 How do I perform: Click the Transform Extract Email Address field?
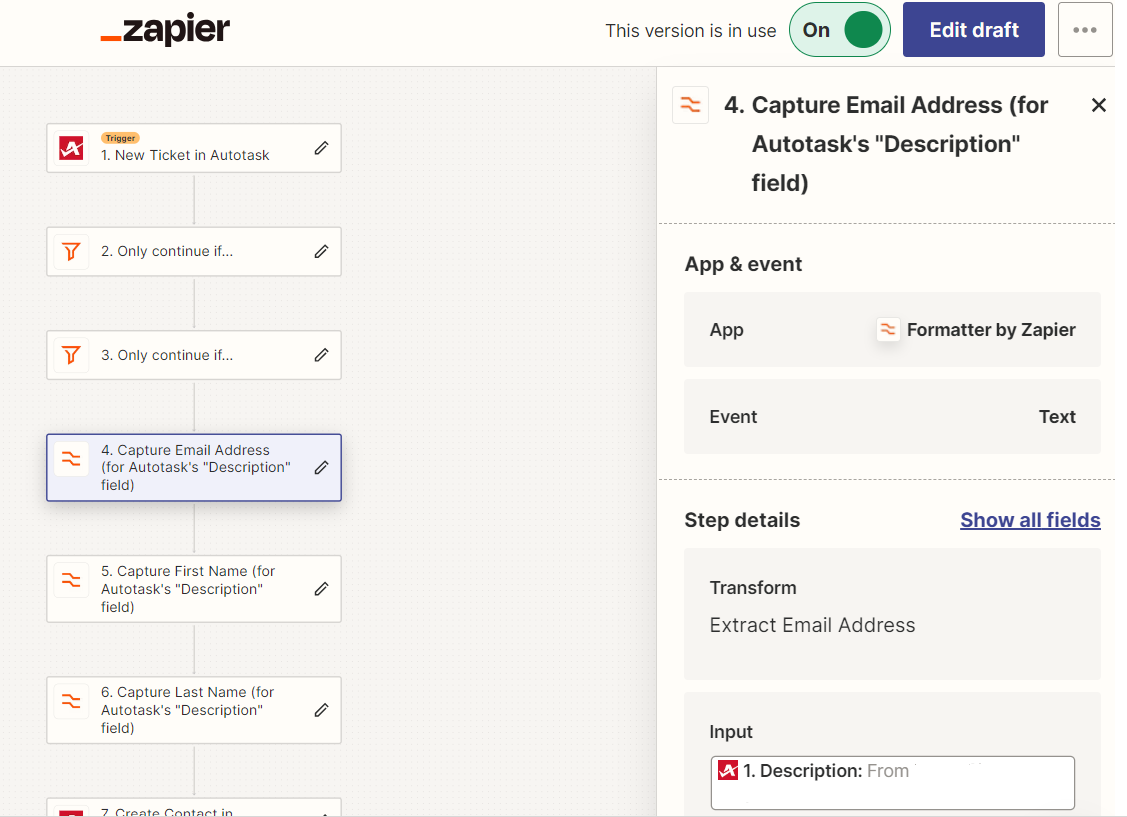pyautogui.click(x=892, y=614)
